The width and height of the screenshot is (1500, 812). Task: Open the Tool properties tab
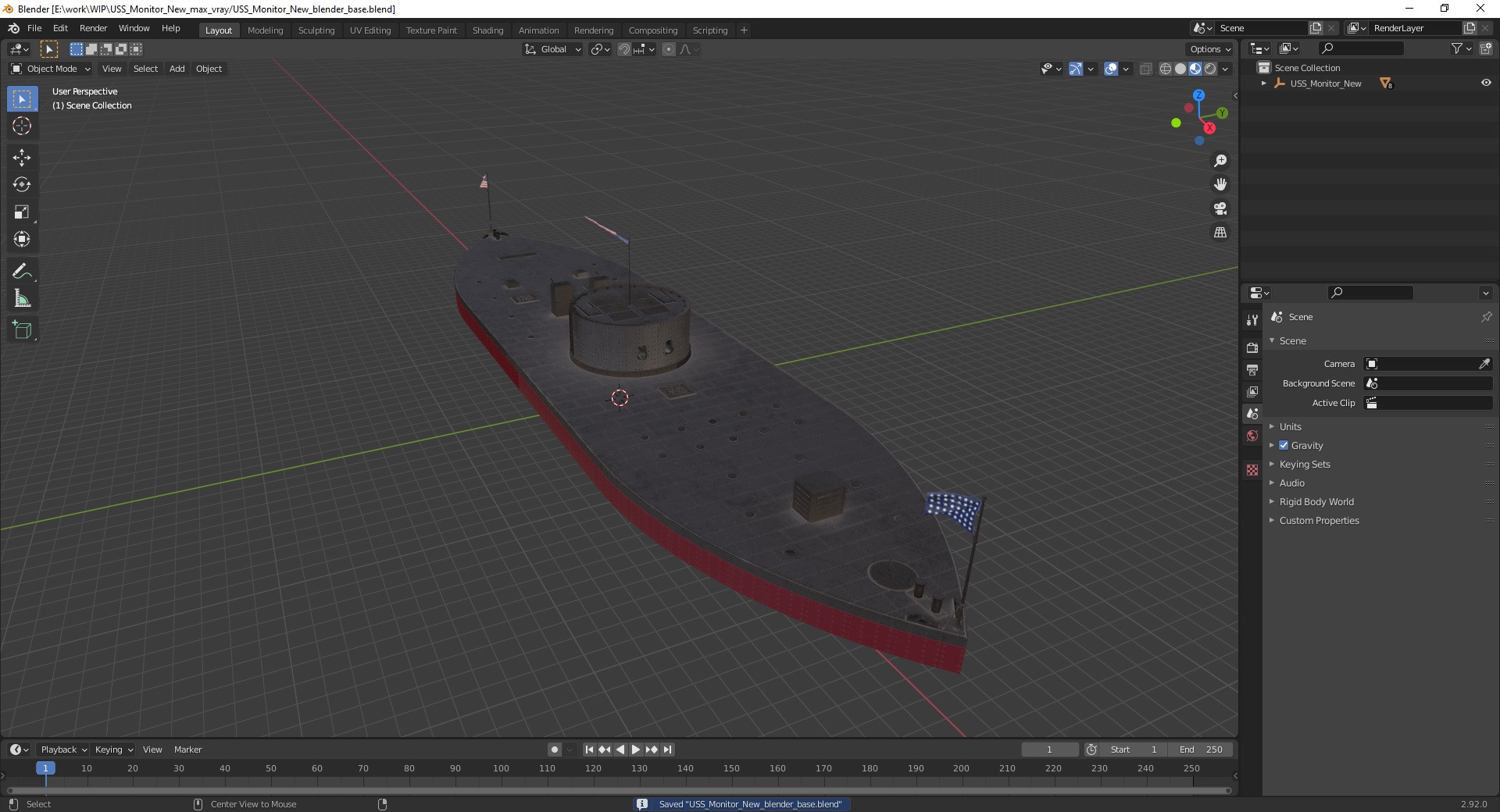[x=1252, y=320]
